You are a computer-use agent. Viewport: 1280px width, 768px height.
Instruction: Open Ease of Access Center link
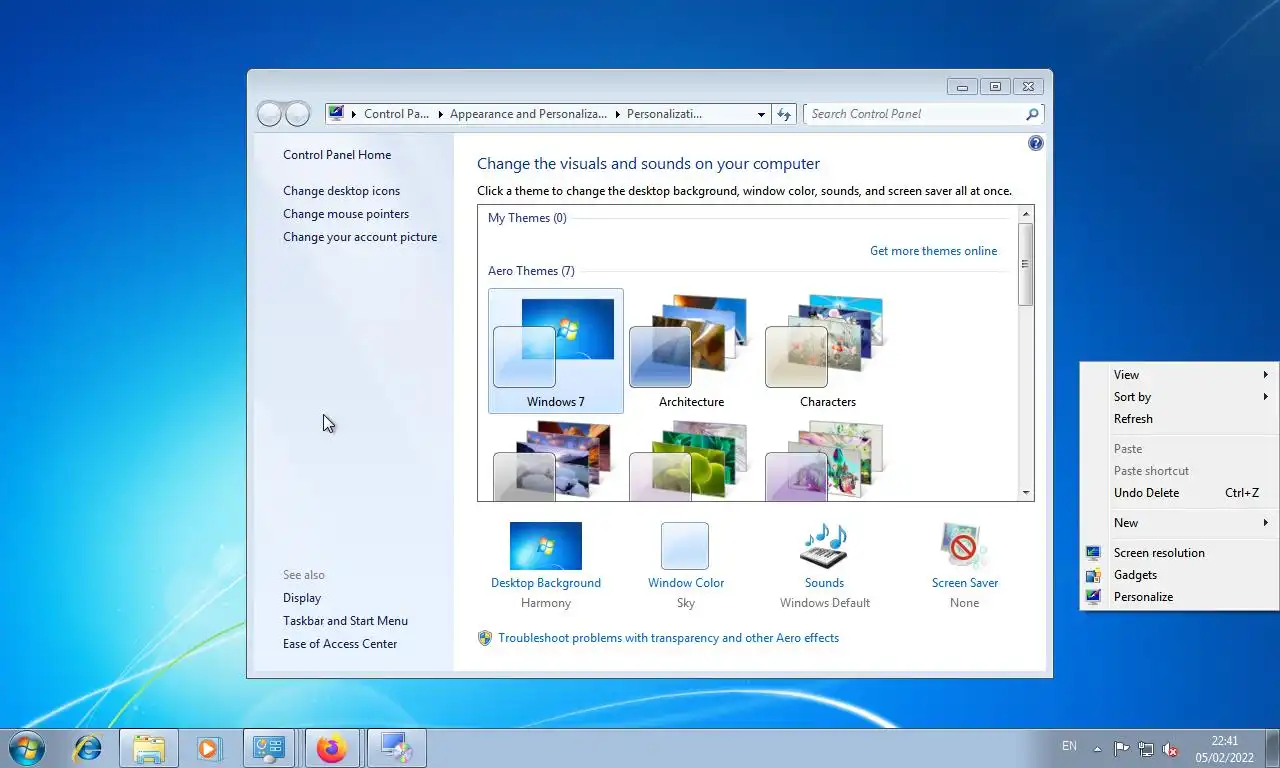coord(340,644)
